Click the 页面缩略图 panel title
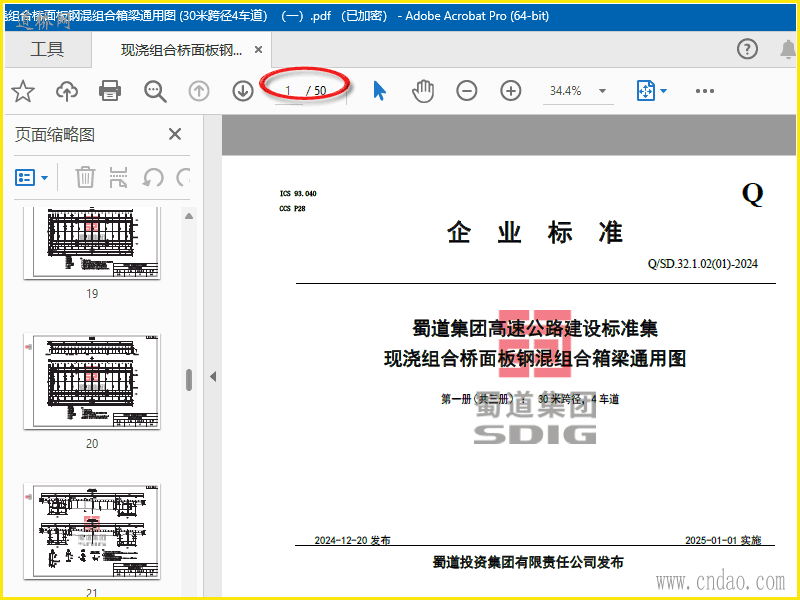This screenshot has height=600, width=800. pyautogui.click(x=55, y=135)
